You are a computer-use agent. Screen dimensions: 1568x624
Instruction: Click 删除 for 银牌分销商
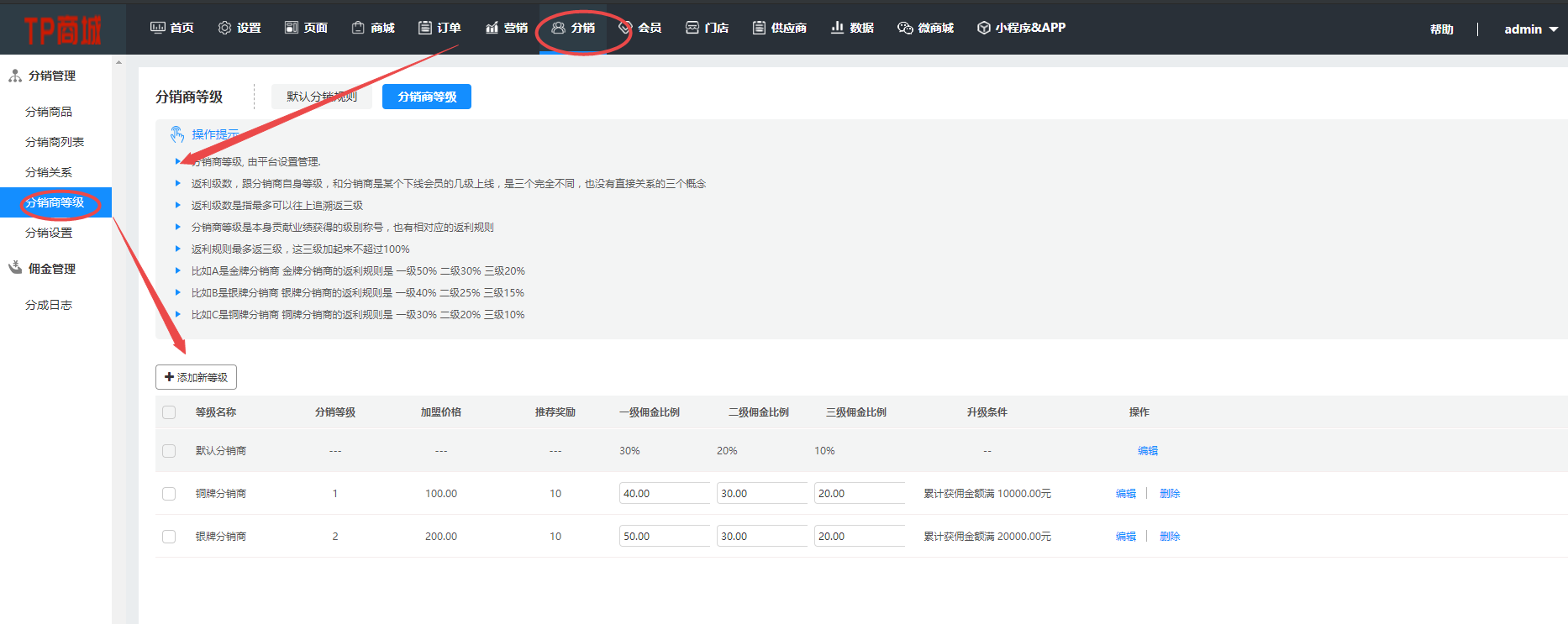coord(1170,537)
